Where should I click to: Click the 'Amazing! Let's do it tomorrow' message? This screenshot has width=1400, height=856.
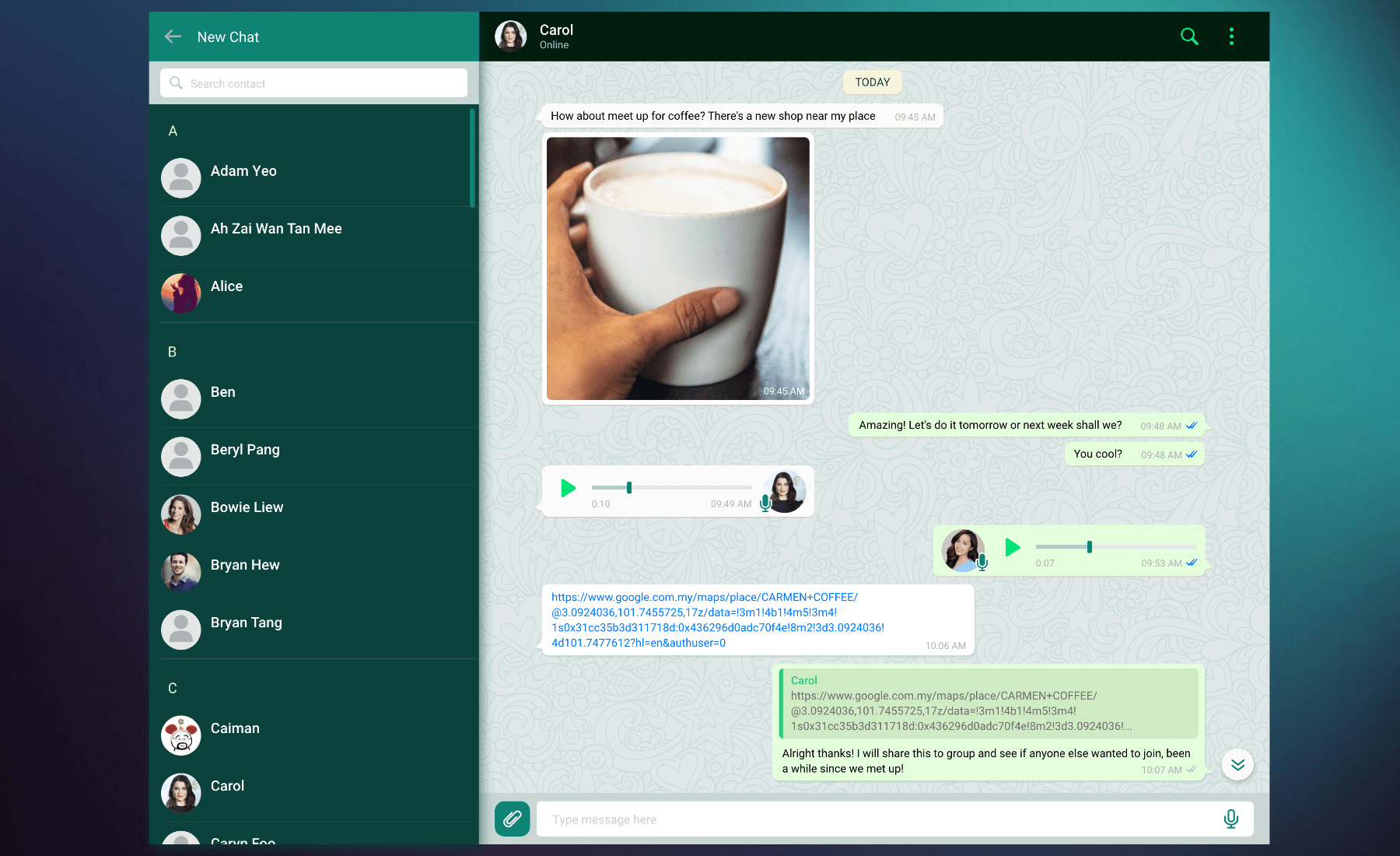click(1027, 425)
